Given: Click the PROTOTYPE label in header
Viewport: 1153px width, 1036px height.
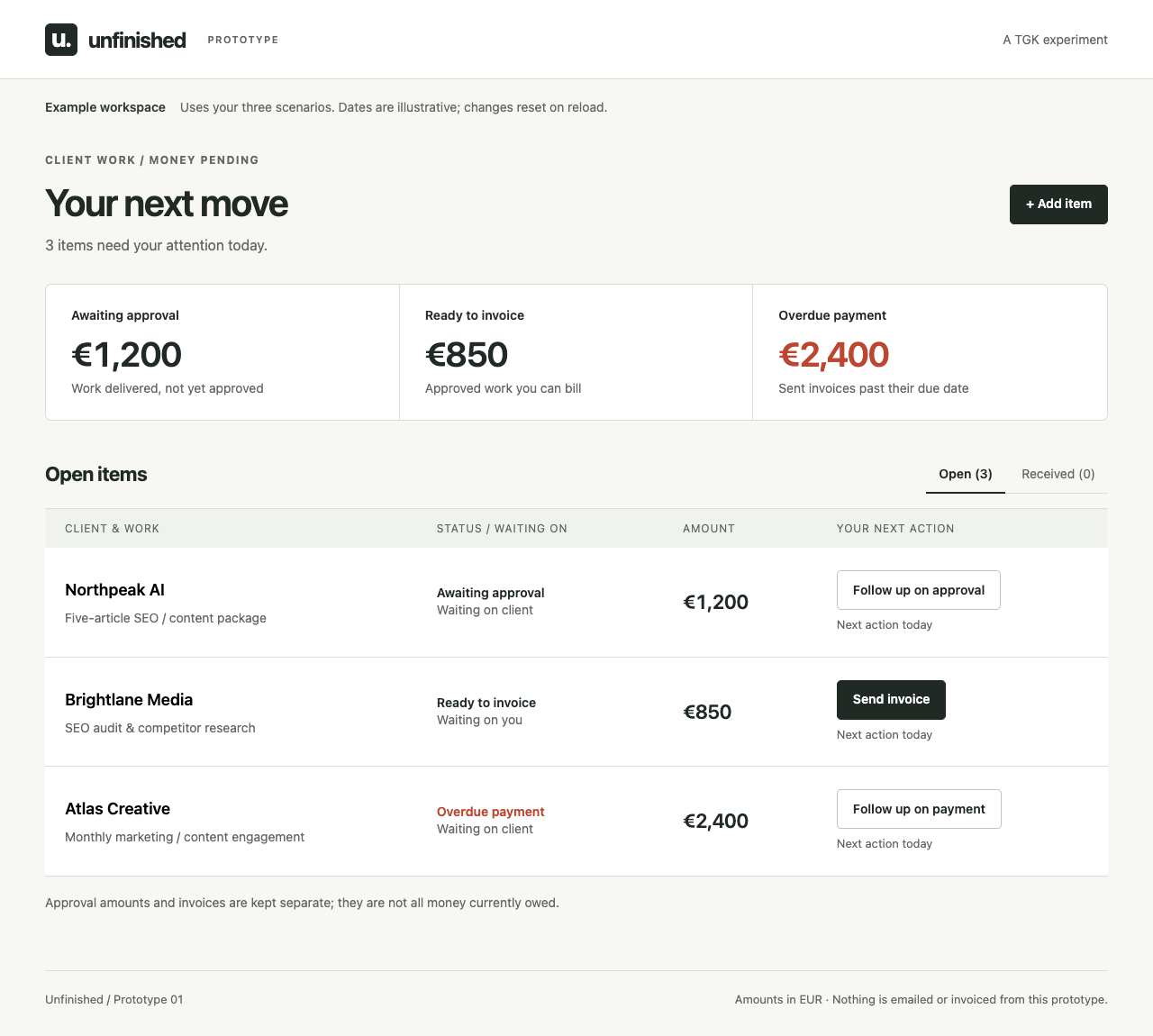Looking at the screenshot, I should click(x=243, y=40).
